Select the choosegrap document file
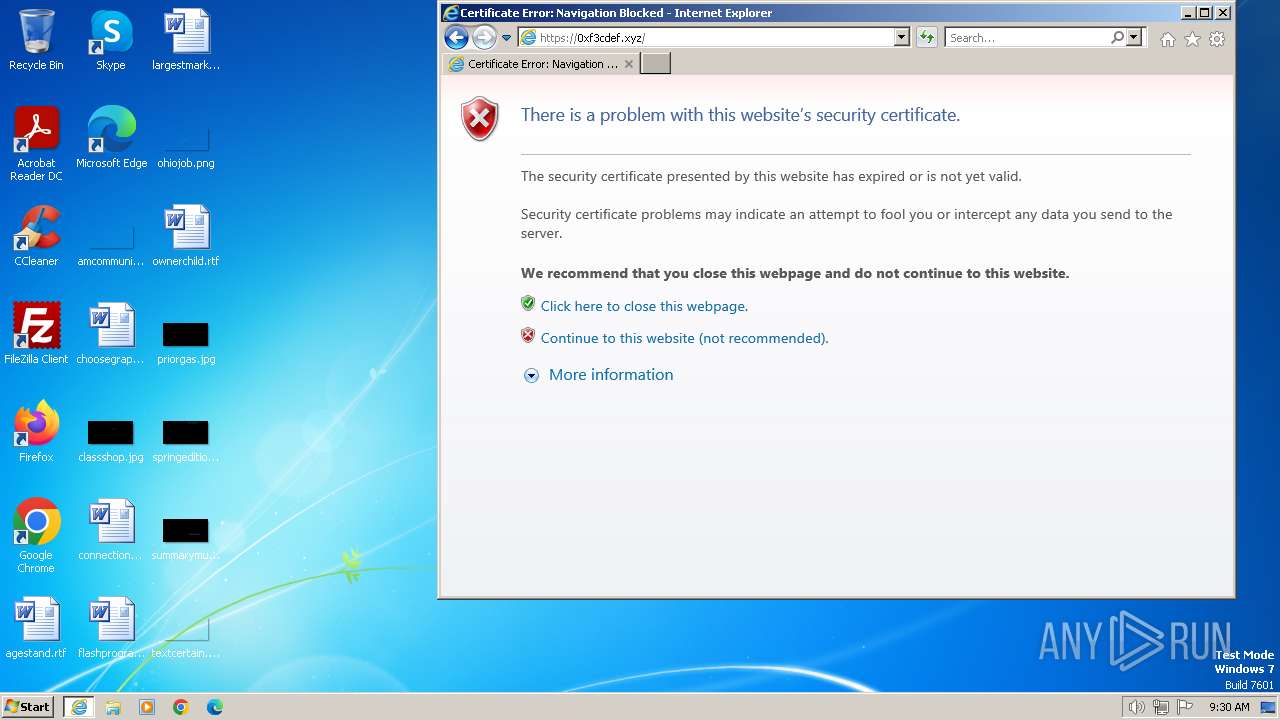This screenshot has height=720, width=1280. coord(111,334)
